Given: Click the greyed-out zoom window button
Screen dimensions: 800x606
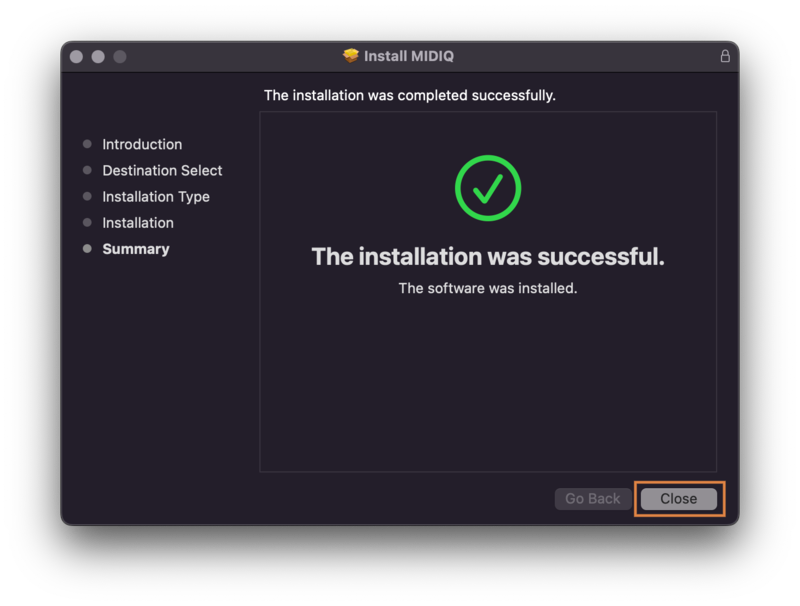Looking at the screenshot, I should pyautogui.click(x=120, y=57).
